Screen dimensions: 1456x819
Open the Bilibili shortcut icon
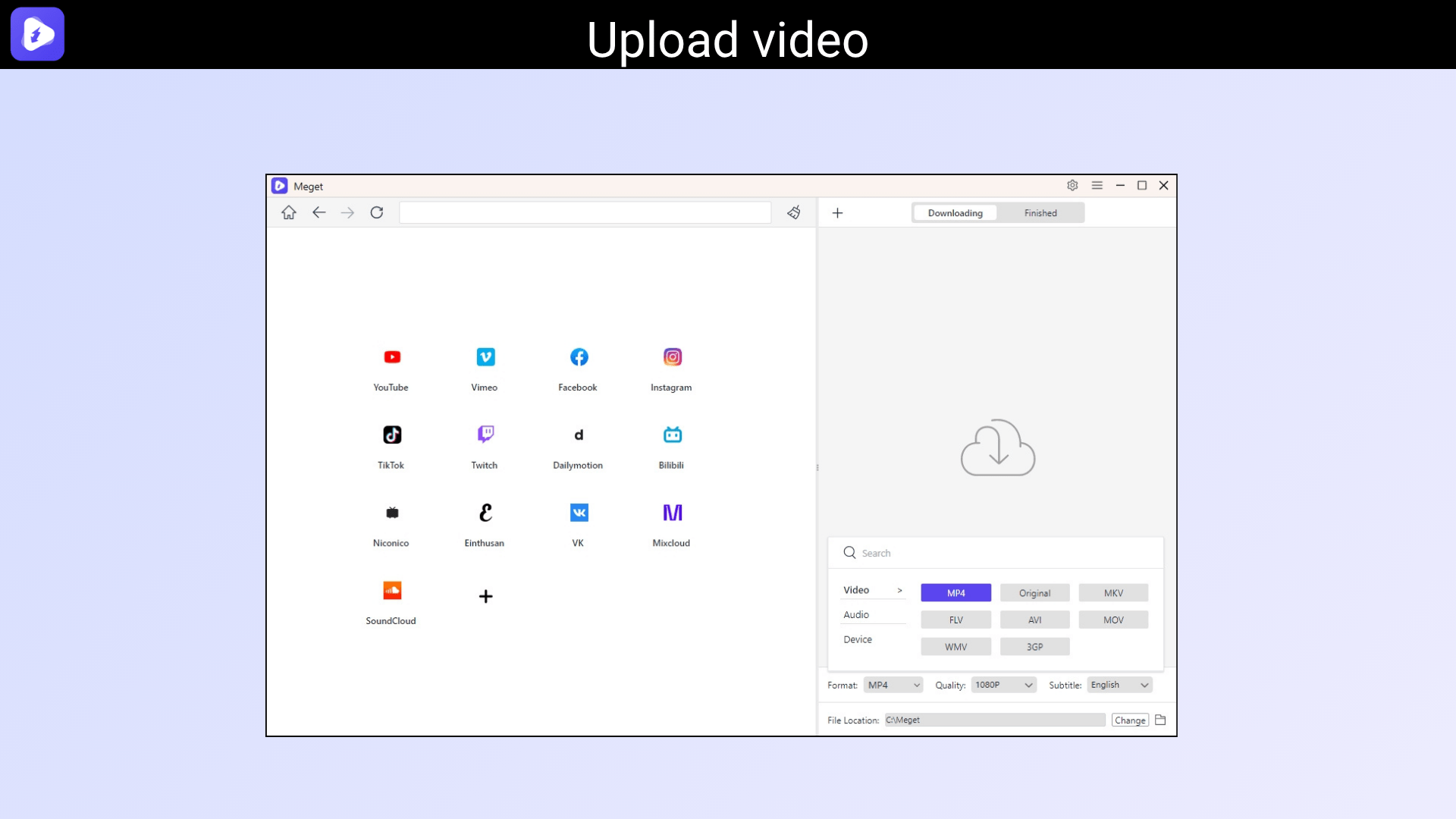coord(673,435)
